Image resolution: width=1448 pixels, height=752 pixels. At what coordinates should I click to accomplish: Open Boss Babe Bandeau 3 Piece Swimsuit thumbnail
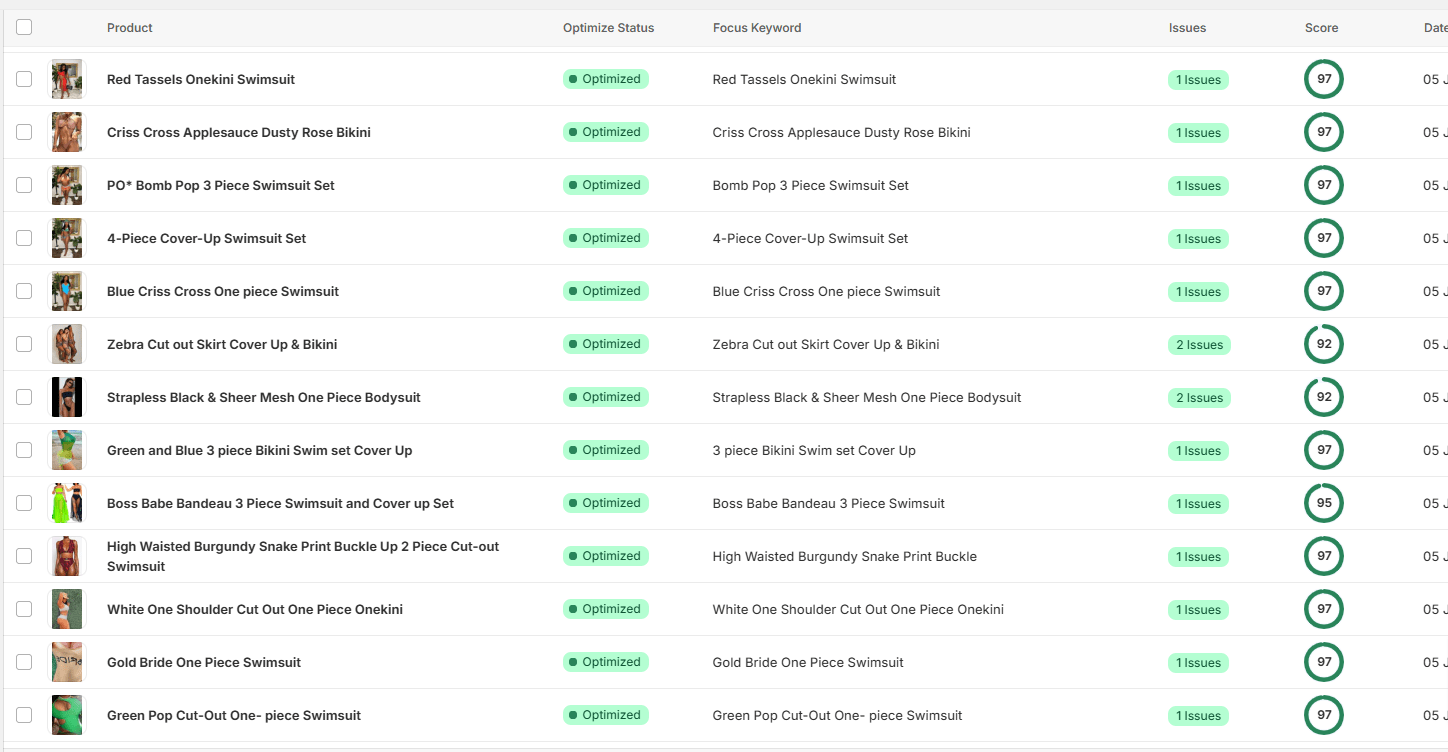(x=67, y=503)
